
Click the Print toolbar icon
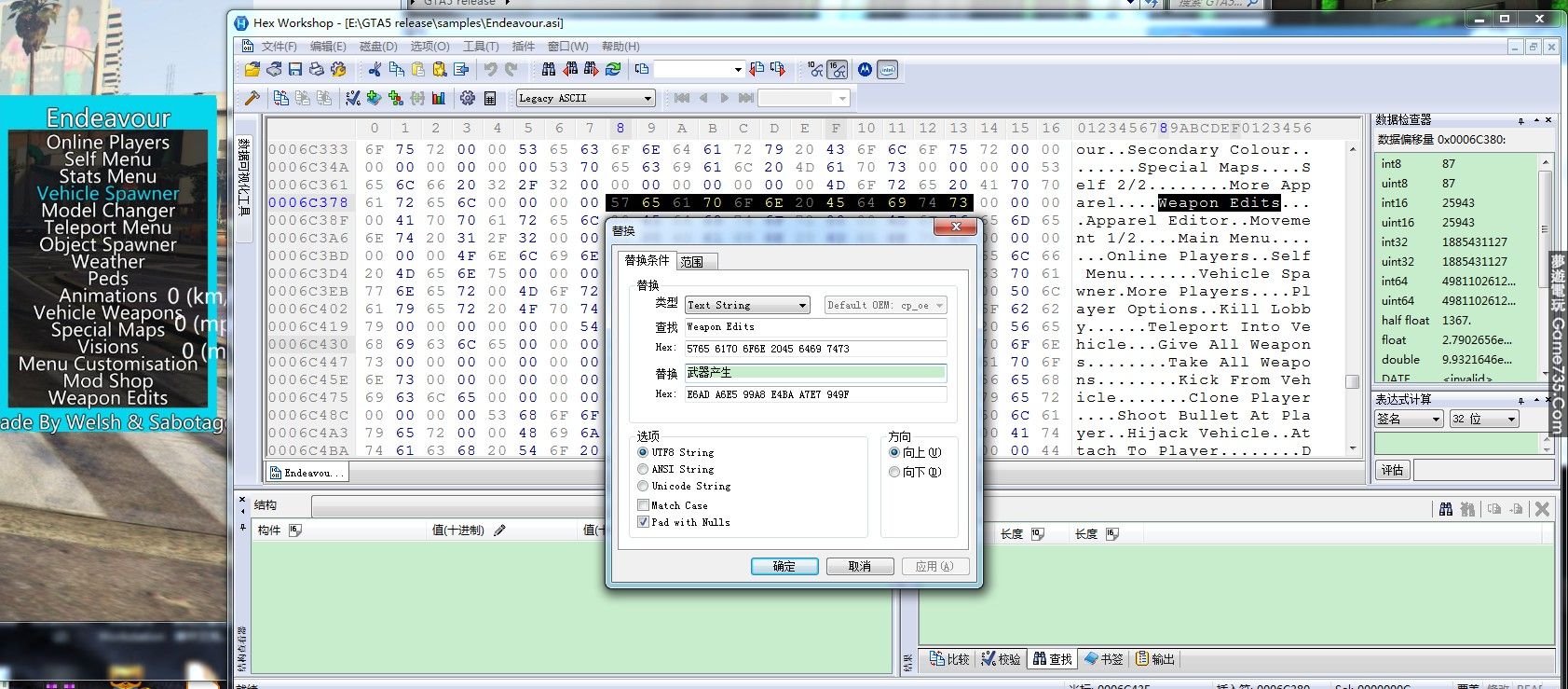click(x=317, y=70)
